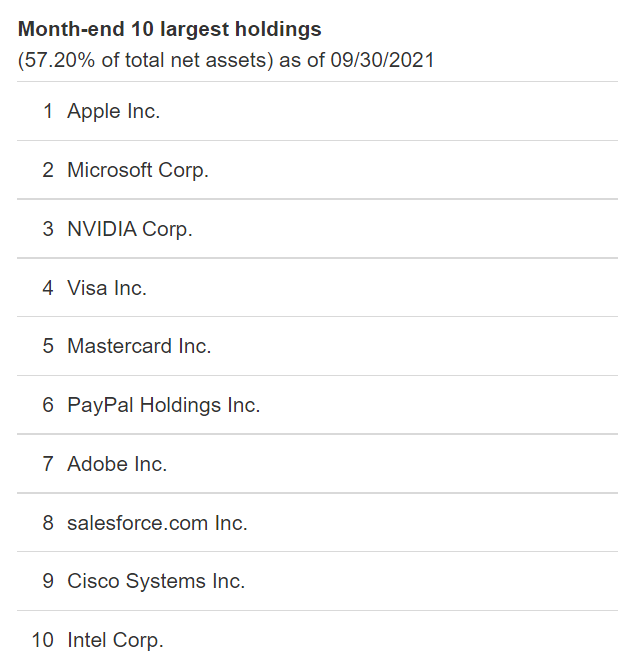Click the 57.20% of total net assets text
This screenshot has height=670, width=630.
click(x=145, y=60)
